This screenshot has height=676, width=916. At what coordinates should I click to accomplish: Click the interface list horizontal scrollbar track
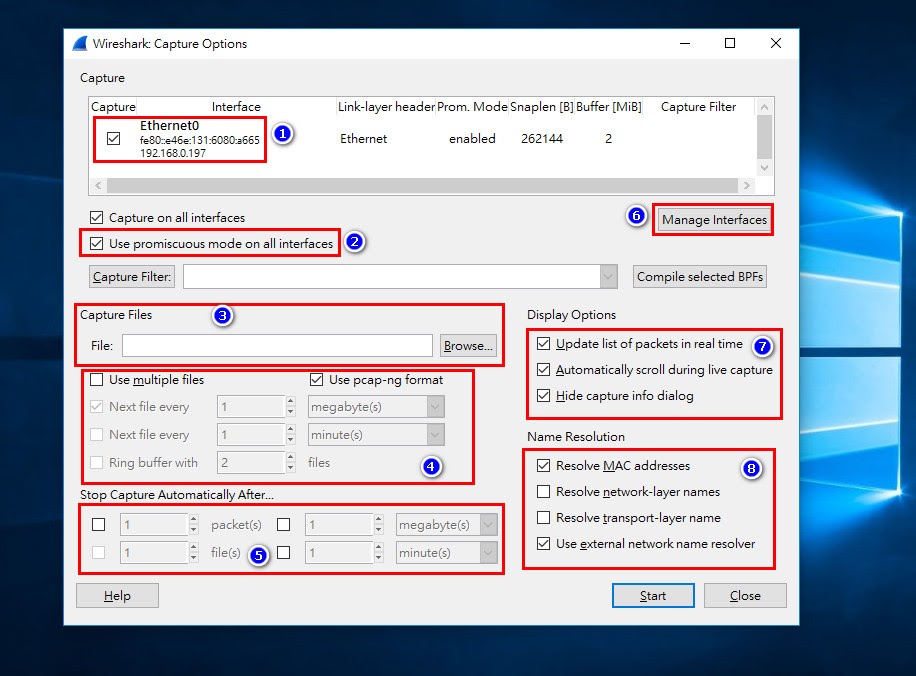coord(422,186)
